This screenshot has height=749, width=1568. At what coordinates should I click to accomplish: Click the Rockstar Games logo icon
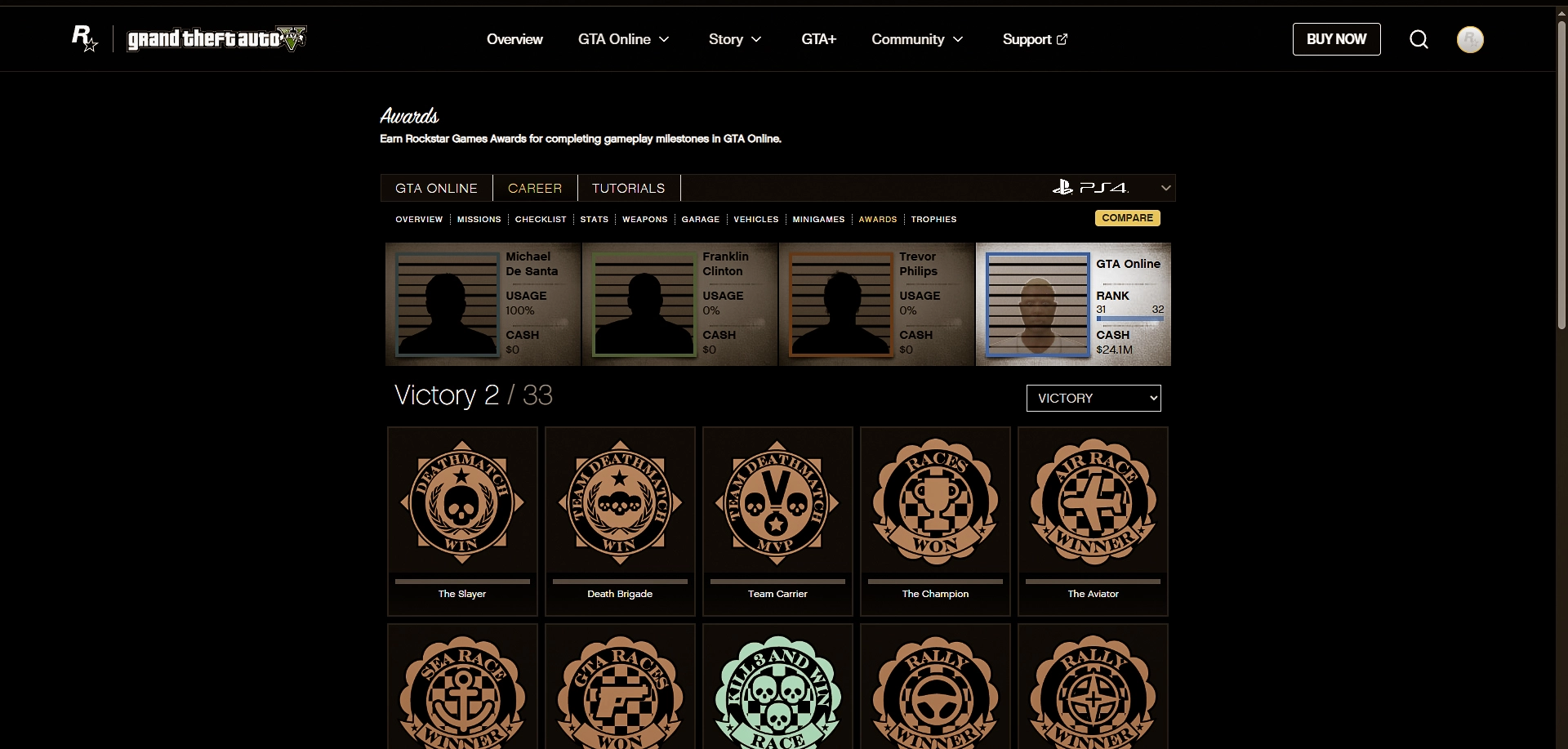coord(84,38)
